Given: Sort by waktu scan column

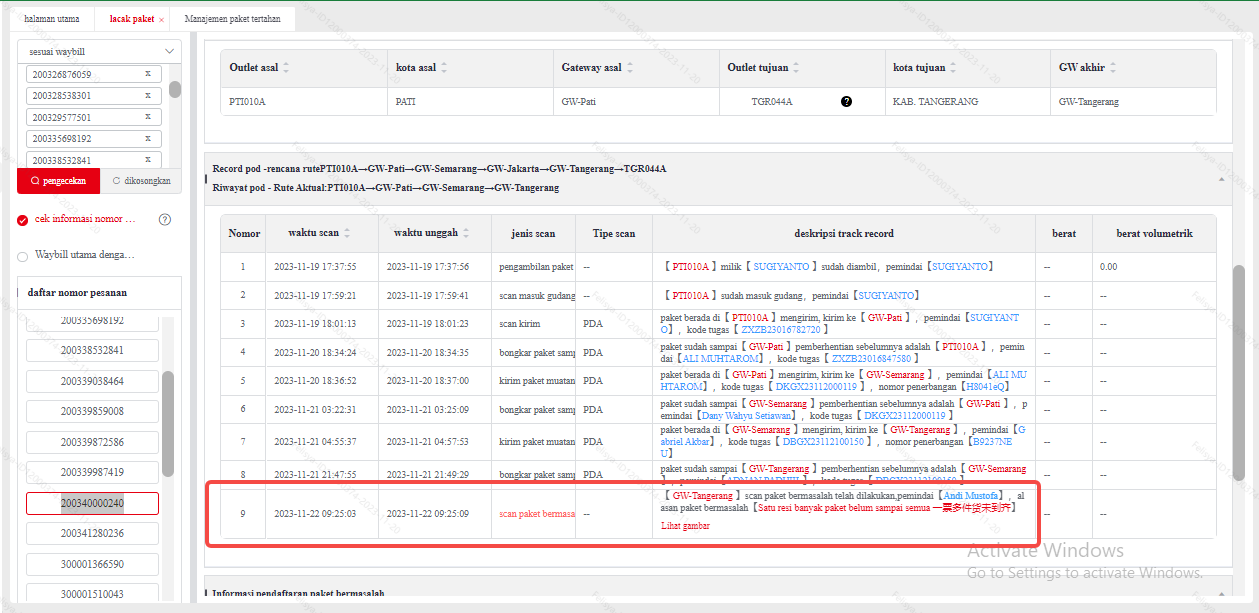Looking at the screenshot, I should click(347, 233).
